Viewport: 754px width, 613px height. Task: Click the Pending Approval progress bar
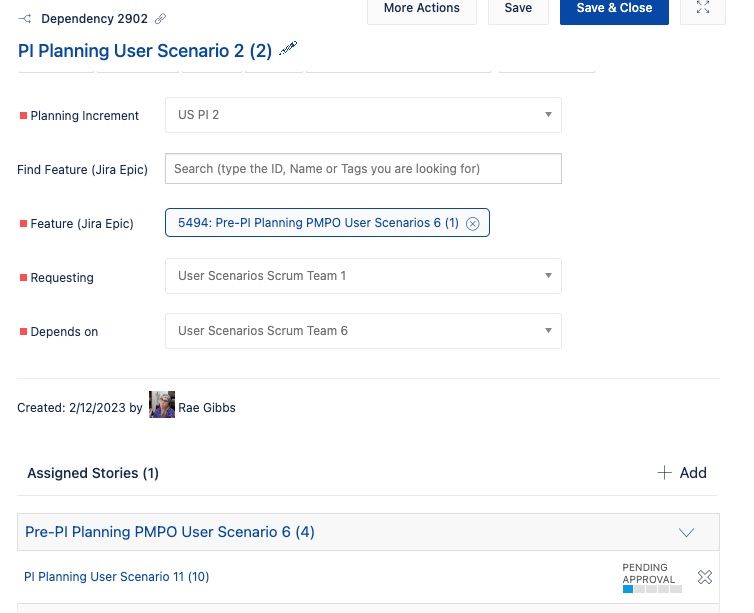click(651, 590)
